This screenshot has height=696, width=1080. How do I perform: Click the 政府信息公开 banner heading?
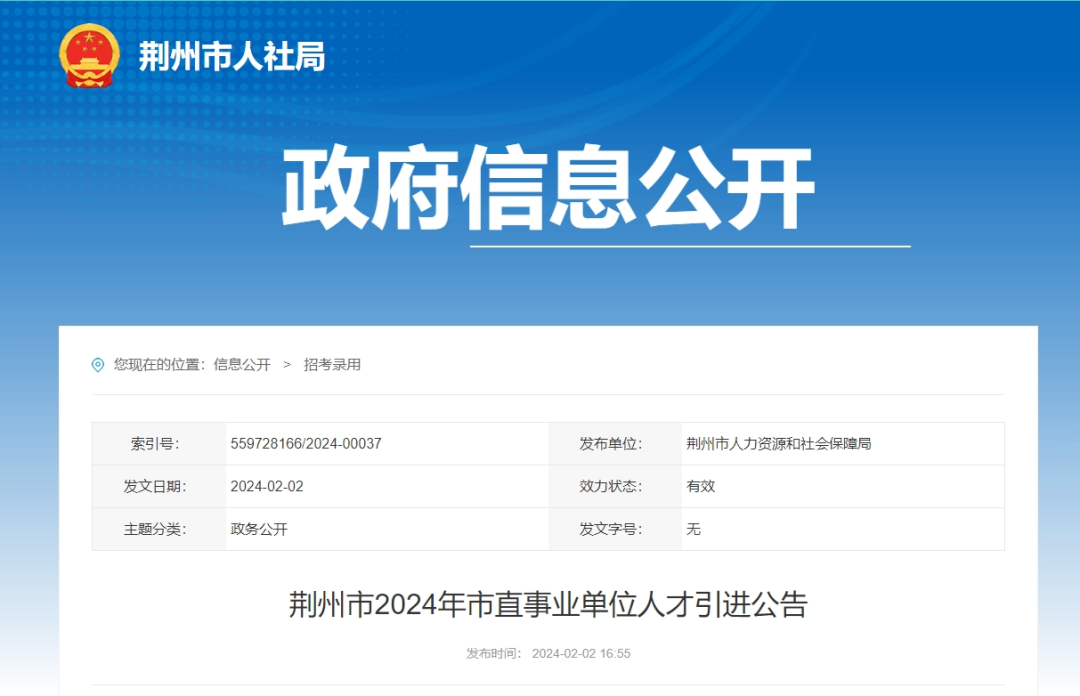click(x=548, y=188)
